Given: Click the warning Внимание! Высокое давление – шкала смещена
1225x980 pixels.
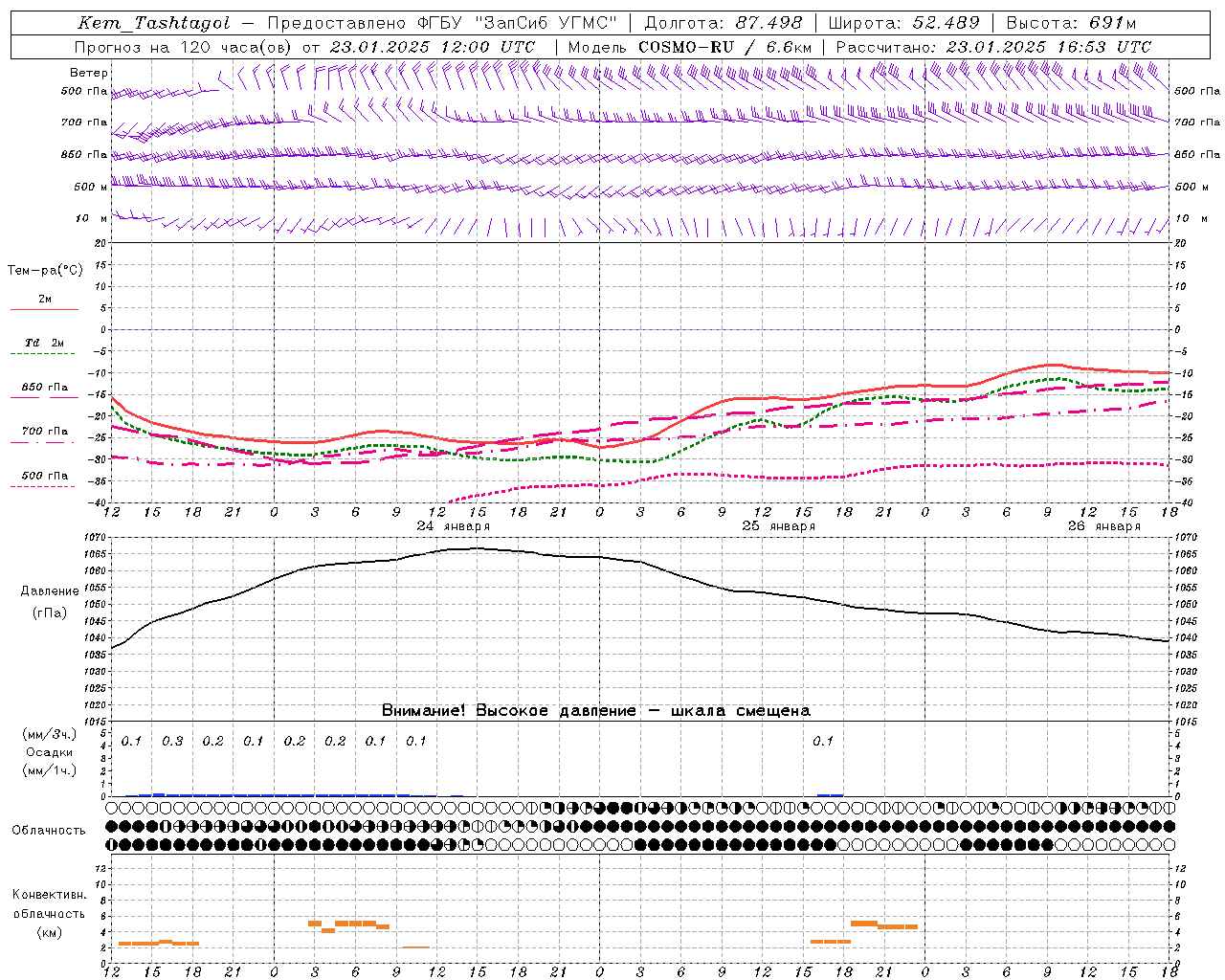Looking at the screenshot, I should (x=595, y=710).
